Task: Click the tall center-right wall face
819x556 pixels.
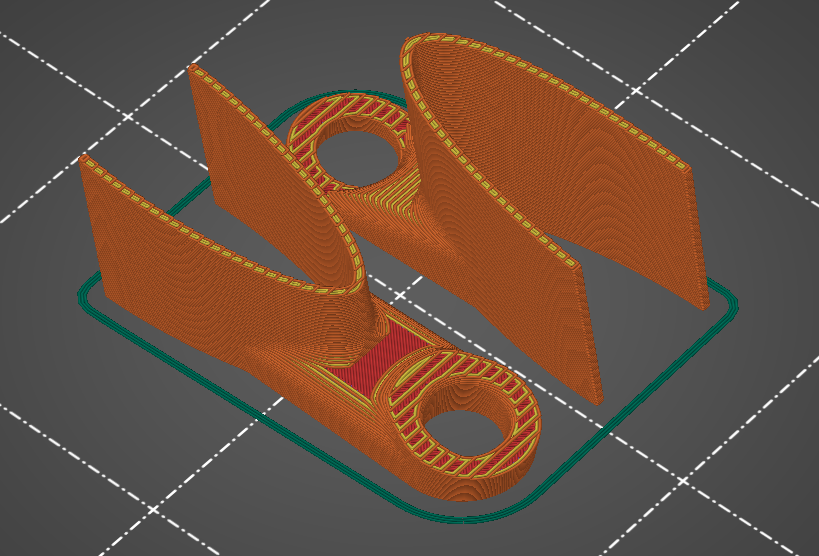Action: click(x=500, y=250)
